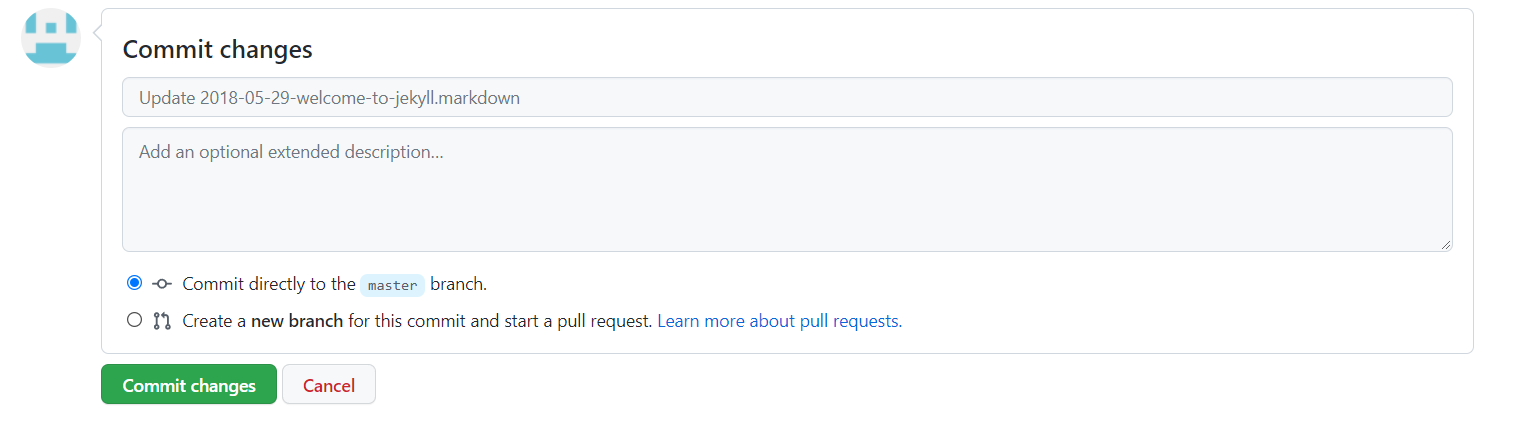Open the Learn more about pull requests link
Image resolution: width=1518 pixels, height=432 pixels.
779,322
